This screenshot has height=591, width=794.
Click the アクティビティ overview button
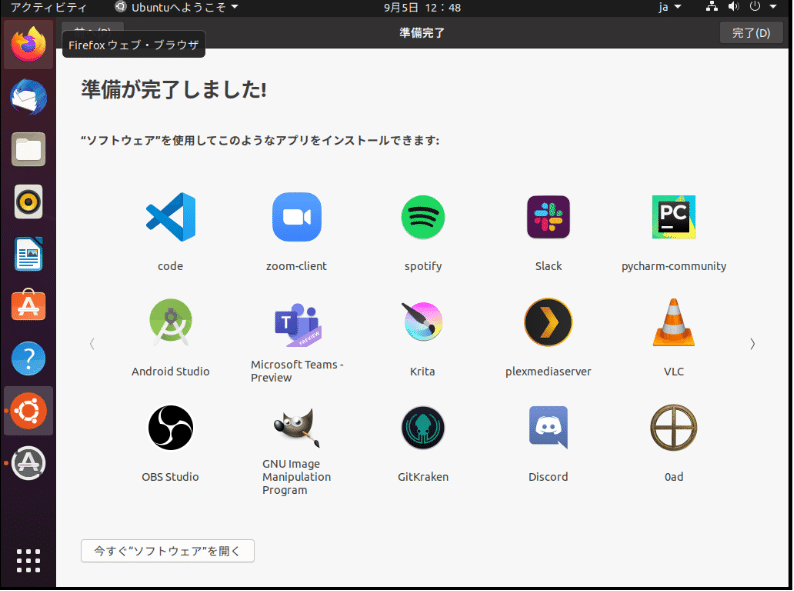(x=48, y=7)
